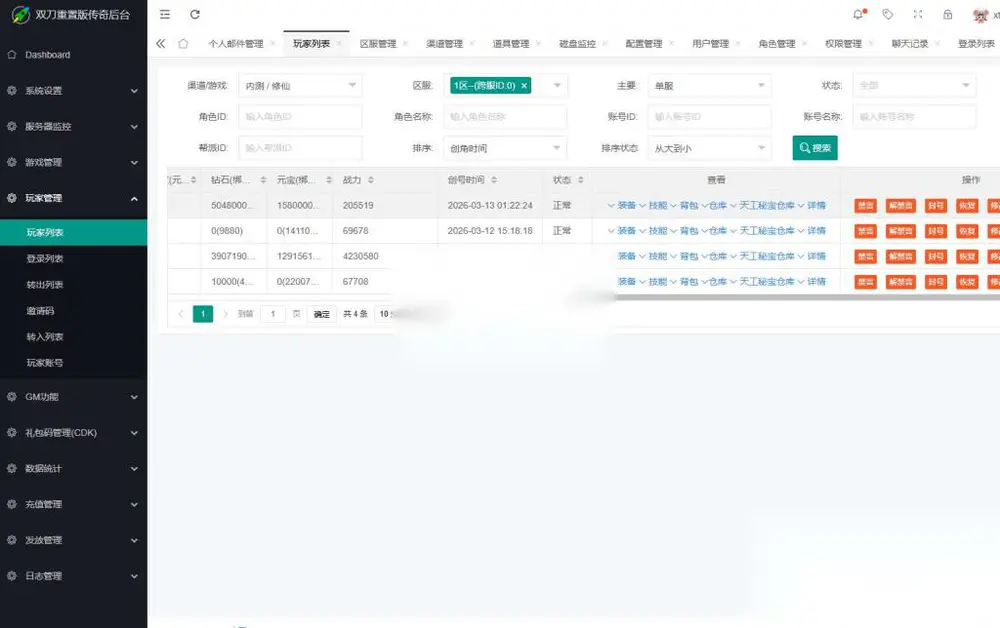Open the 区服 multi-select dropdown
The height and width of the screenshot is (628, 1000).
[506, 85]
